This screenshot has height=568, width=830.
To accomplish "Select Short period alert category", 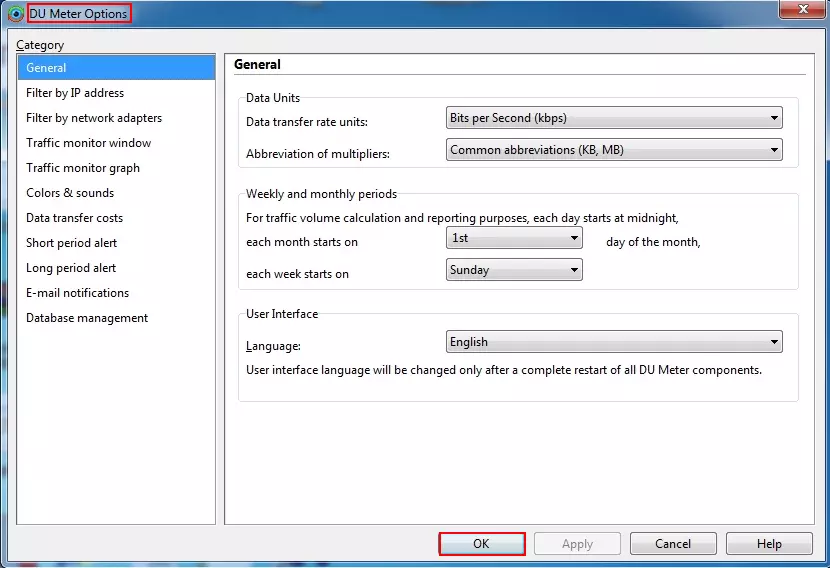I will coord(116,242).
